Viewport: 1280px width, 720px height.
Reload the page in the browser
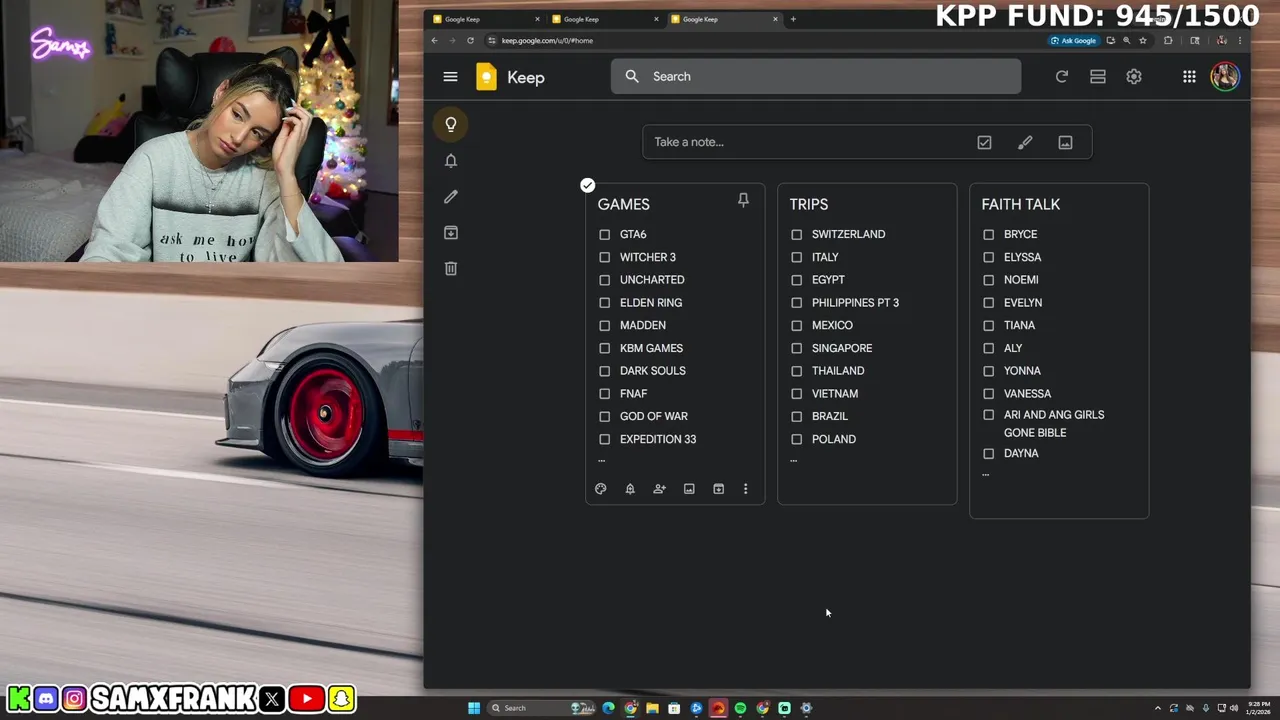[x=470, y=41]
